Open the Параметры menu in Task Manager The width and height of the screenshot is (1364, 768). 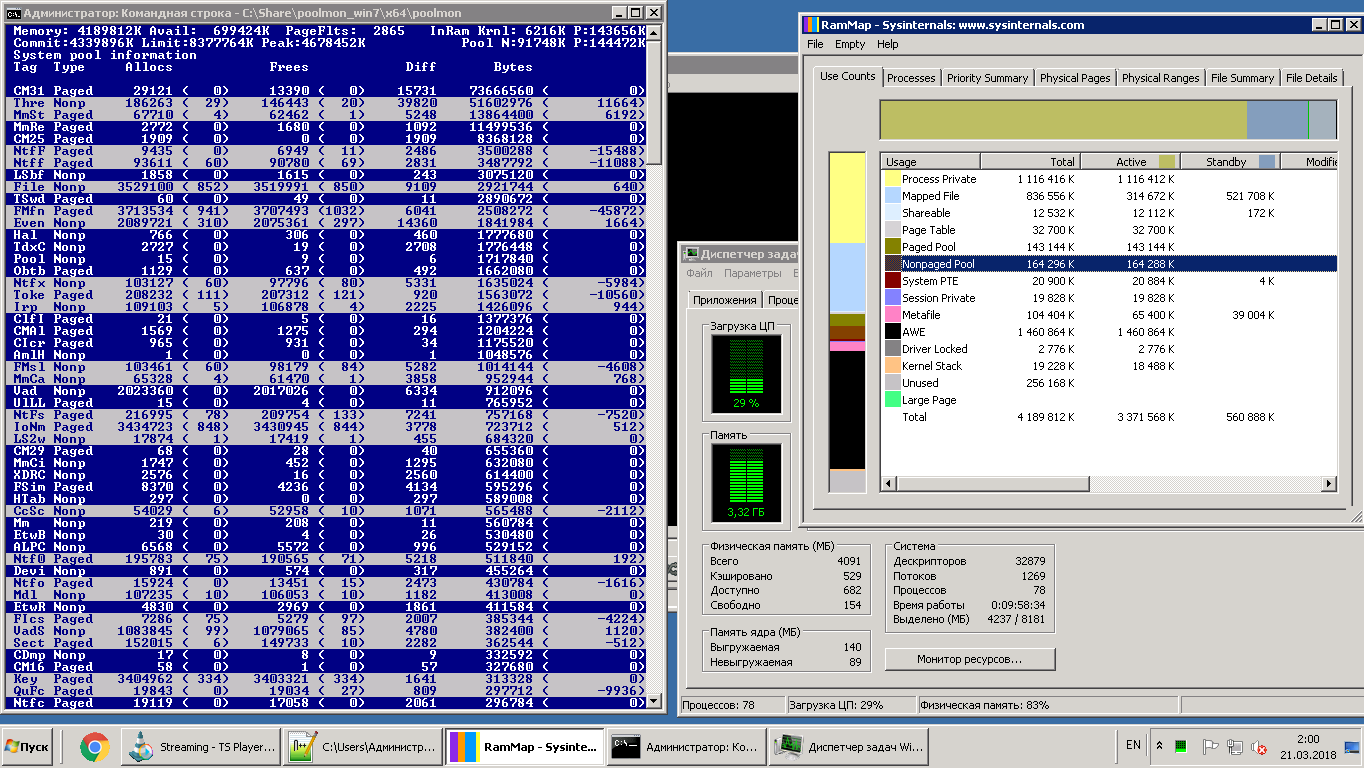752,273
